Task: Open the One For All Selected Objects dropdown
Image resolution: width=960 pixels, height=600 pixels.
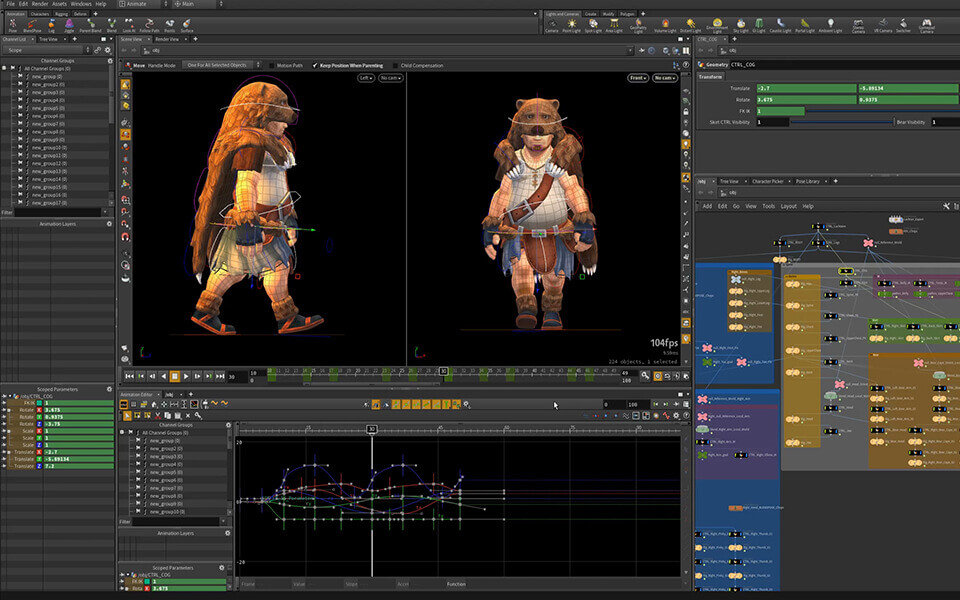Action: (222, 65)
